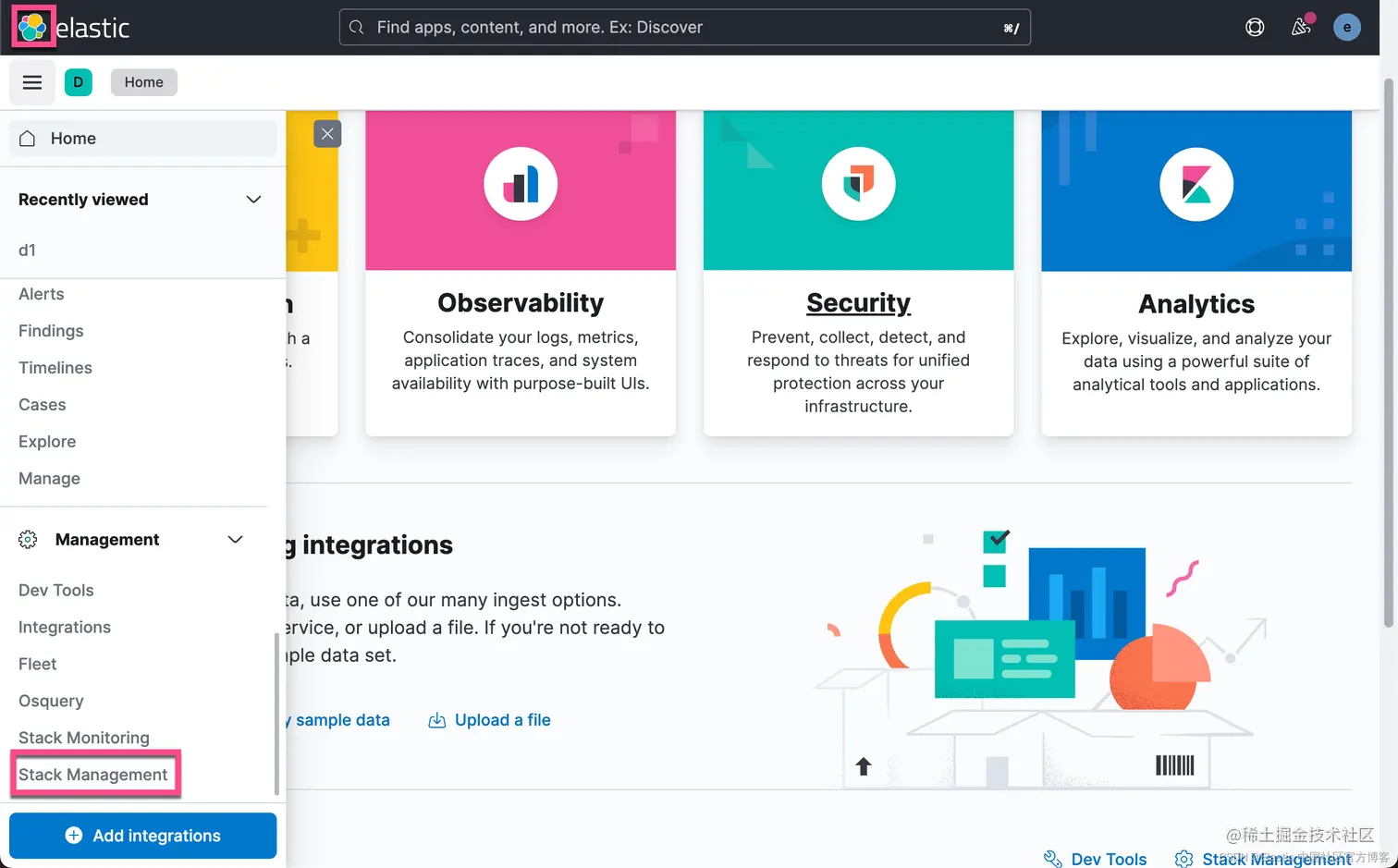Open the newsfeed celebration icon
Viewport: 1398px width, 868px height.
pos(1301,27)
